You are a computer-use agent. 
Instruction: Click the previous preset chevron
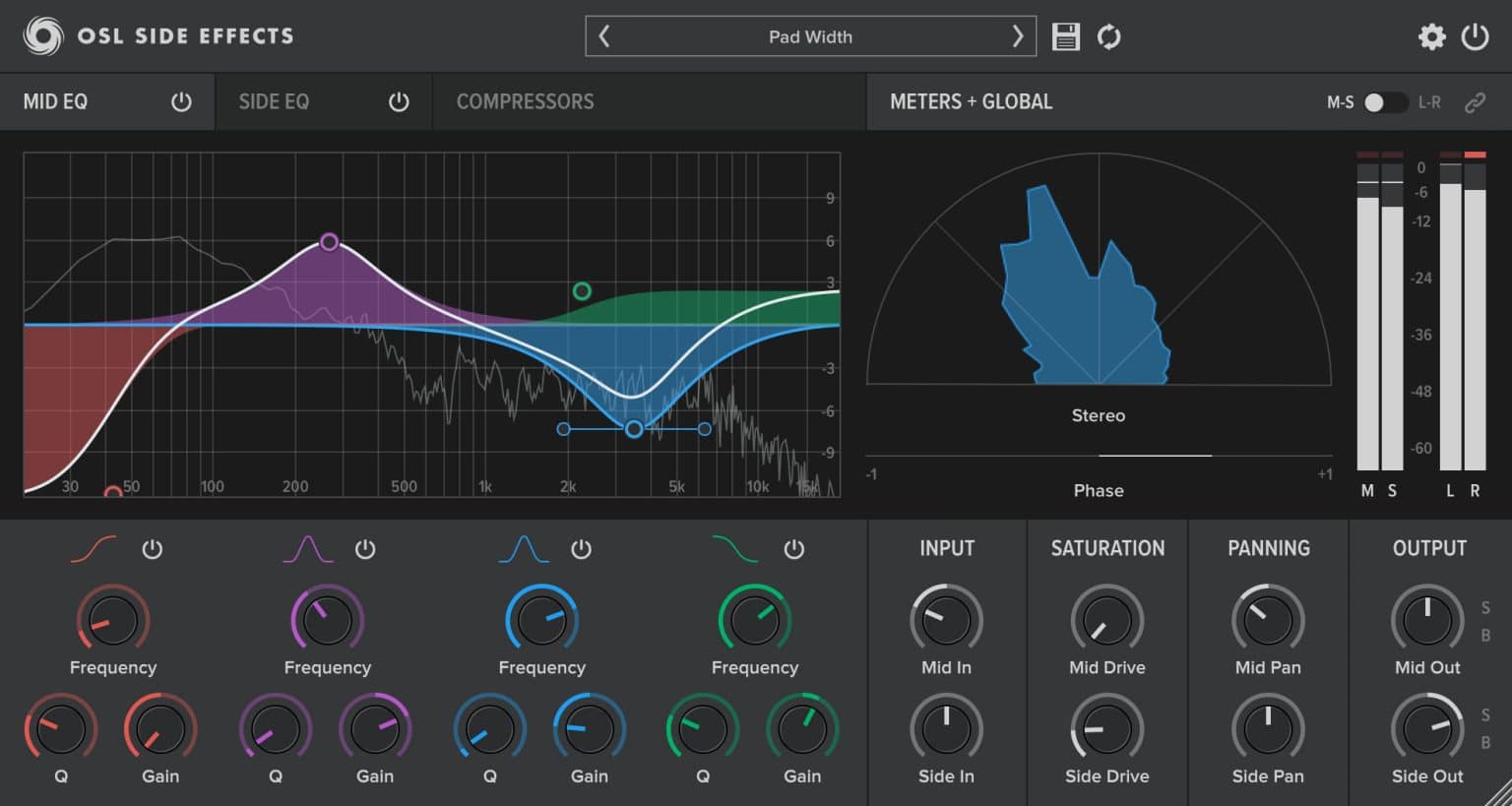[603, 35]
